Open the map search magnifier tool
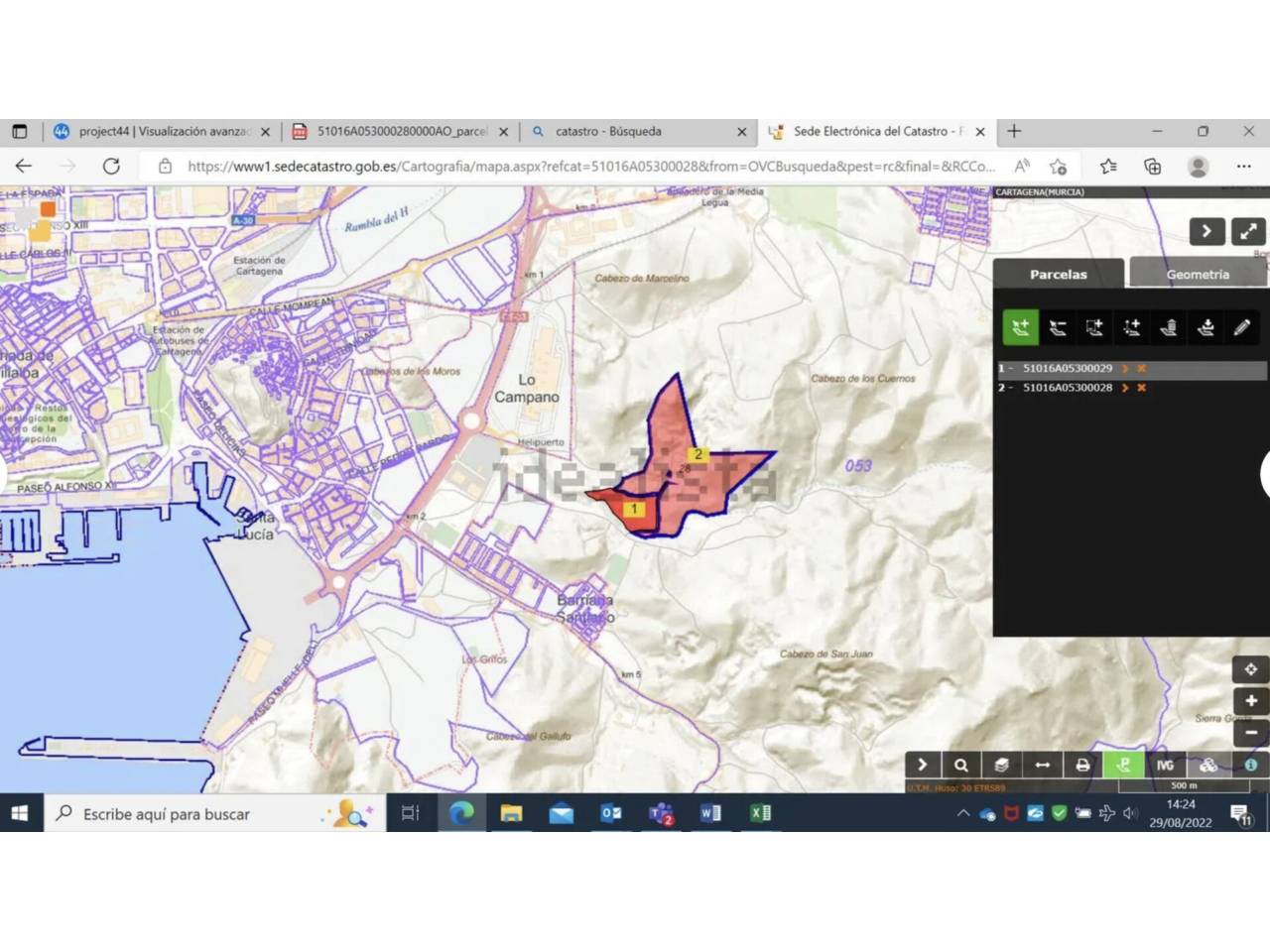1270x952 pixels. 961,765
